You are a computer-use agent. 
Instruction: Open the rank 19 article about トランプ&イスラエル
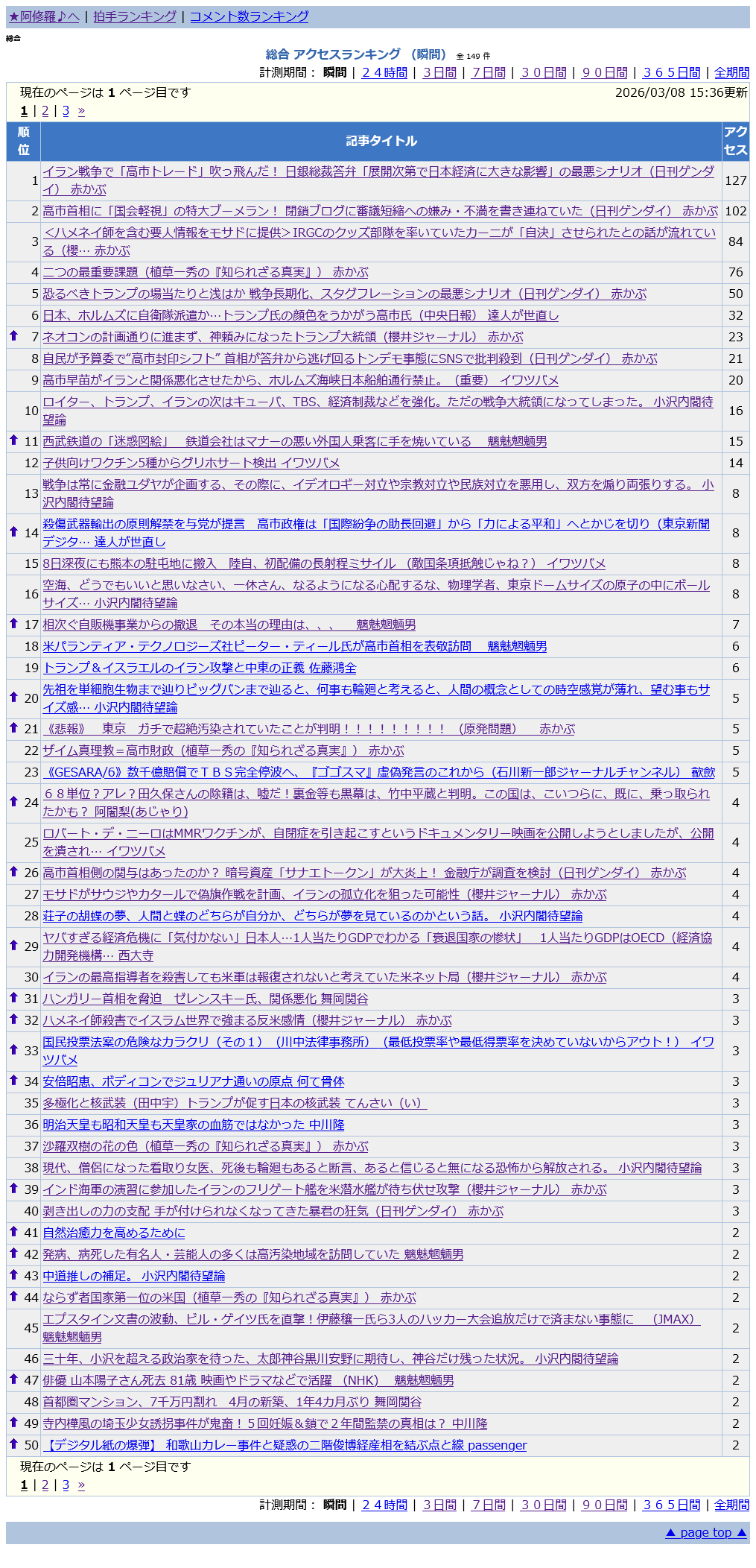(x=200, y=668)
